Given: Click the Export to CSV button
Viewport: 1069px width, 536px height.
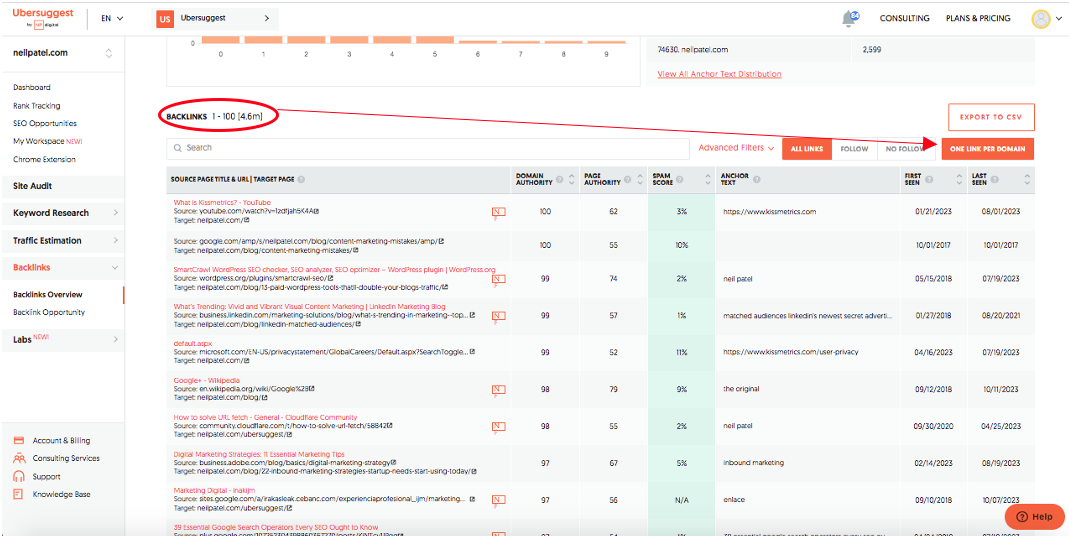Looking at the screenshot, I should pos(990,117).
